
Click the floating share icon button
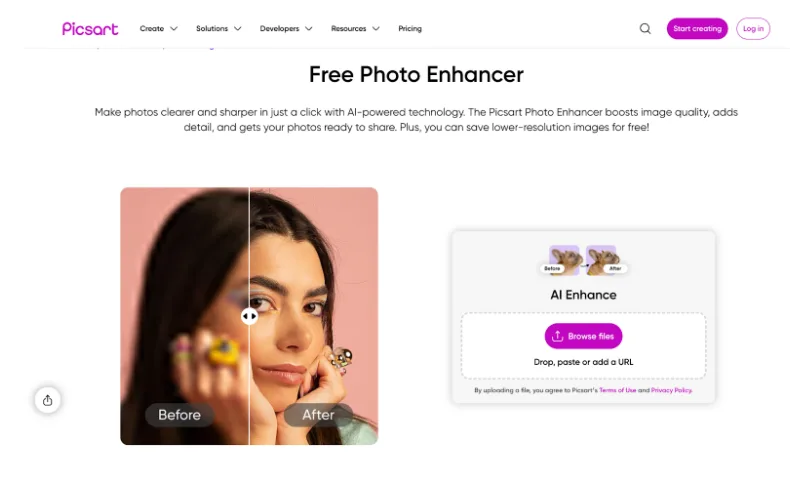(x=48, y=400)
